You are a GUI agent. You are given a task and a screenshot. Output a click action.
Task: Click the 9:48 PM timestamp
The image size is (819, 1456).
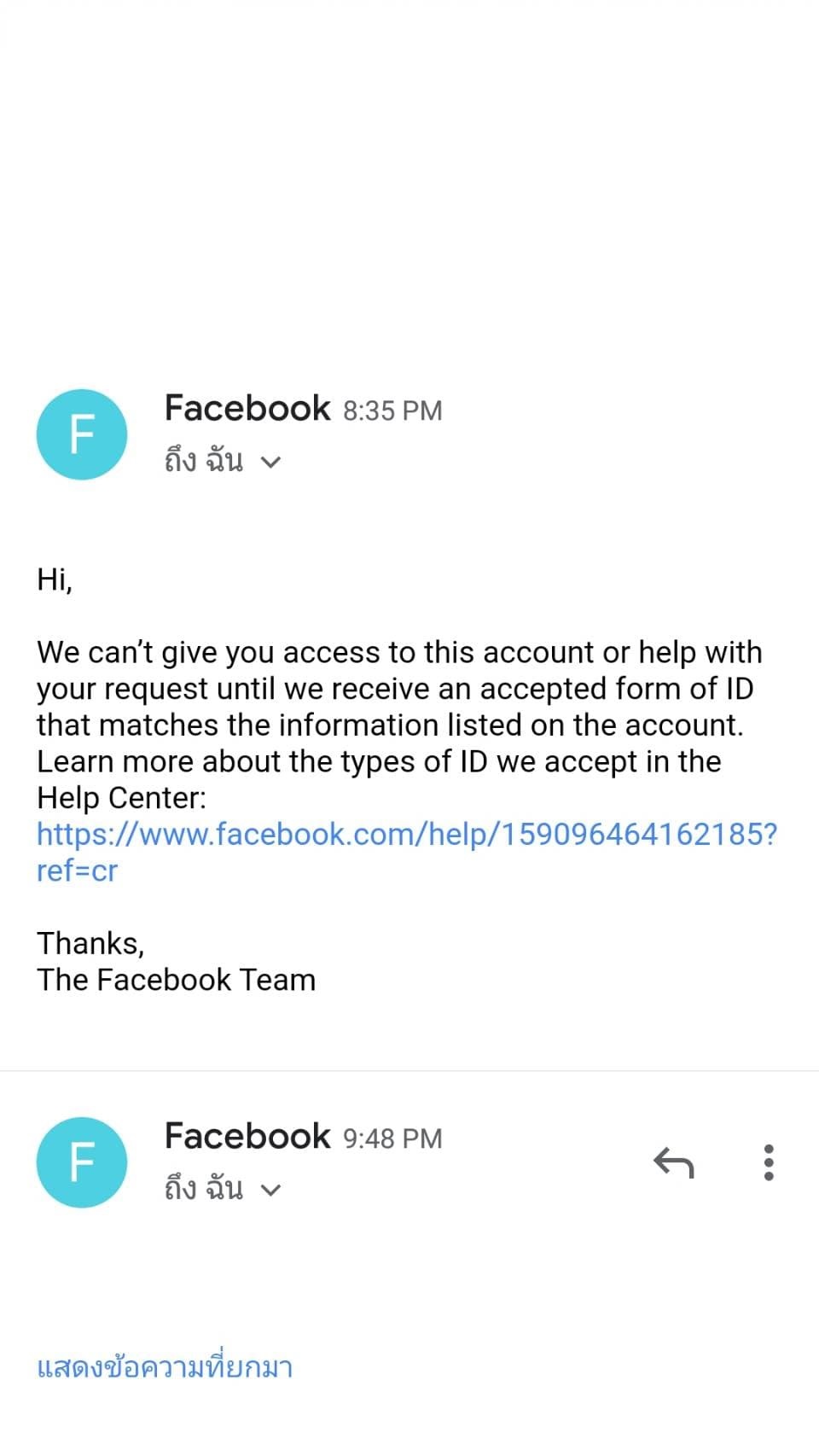coord(392,1139)
